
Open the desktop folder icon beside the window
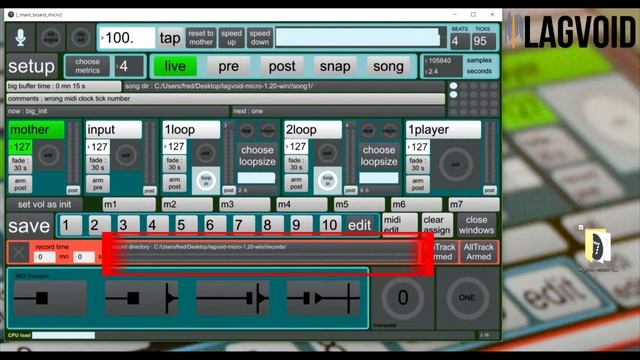598,246
